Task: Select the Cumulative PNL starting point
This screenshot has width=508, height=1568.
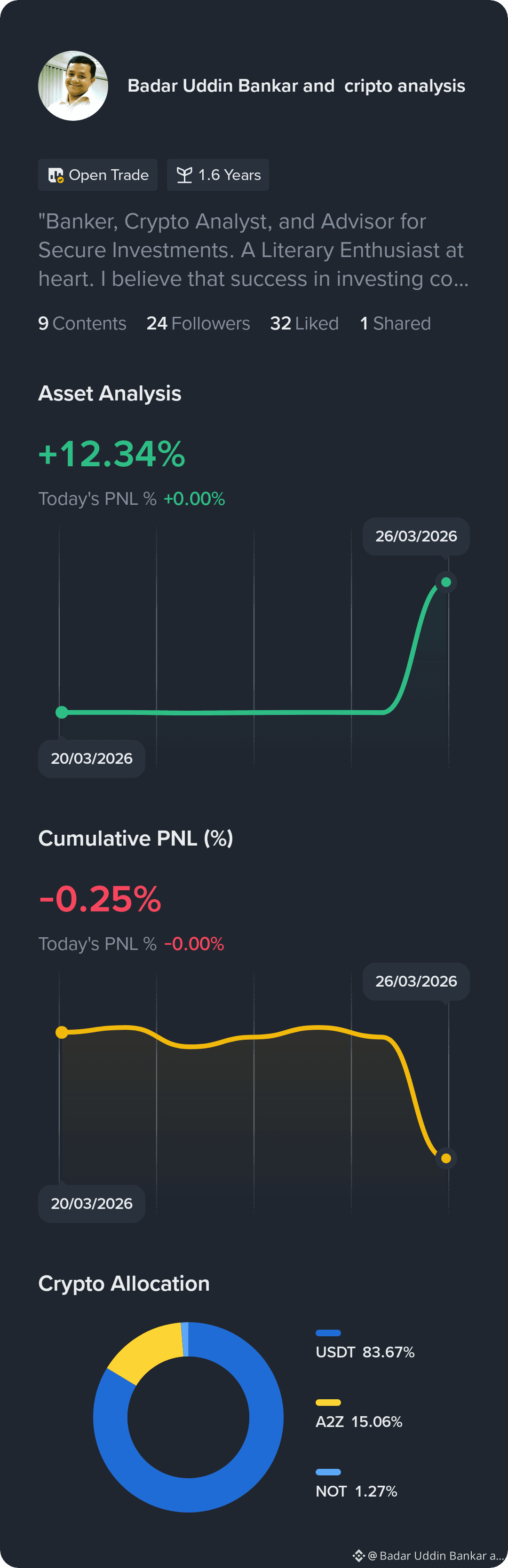Action: (62, 1032)
